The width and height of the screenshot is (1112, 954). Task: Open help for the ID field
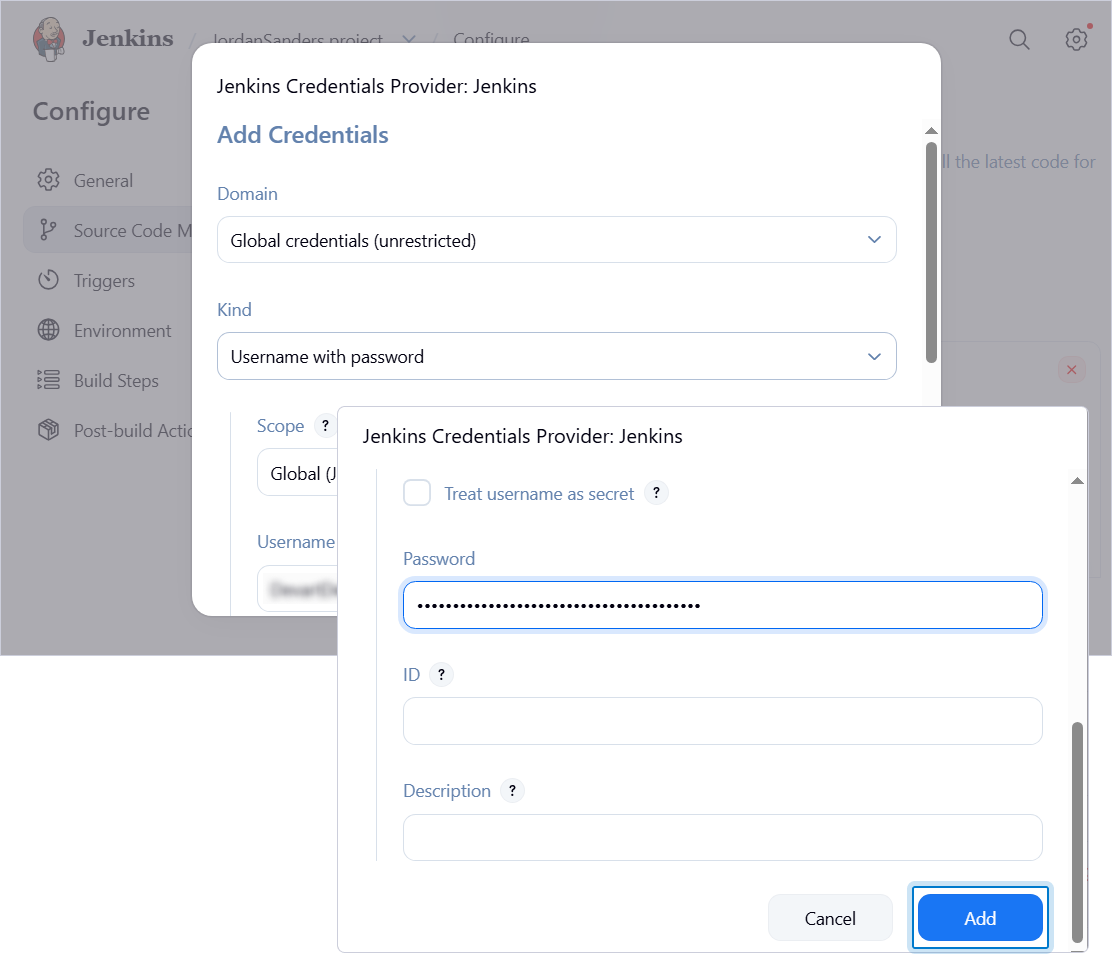441,674
